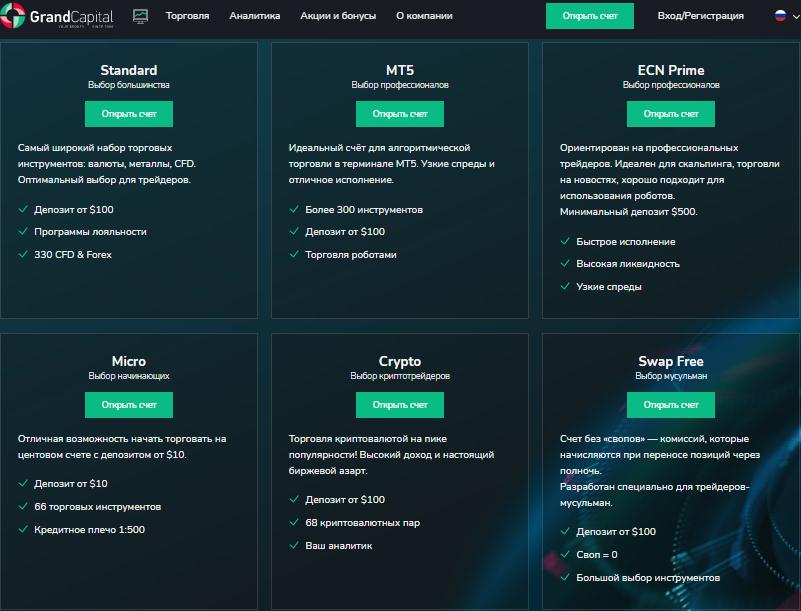801x611 pixels.
Task: Click Открыть счет under ECN Prime
Action: (671, 114)
